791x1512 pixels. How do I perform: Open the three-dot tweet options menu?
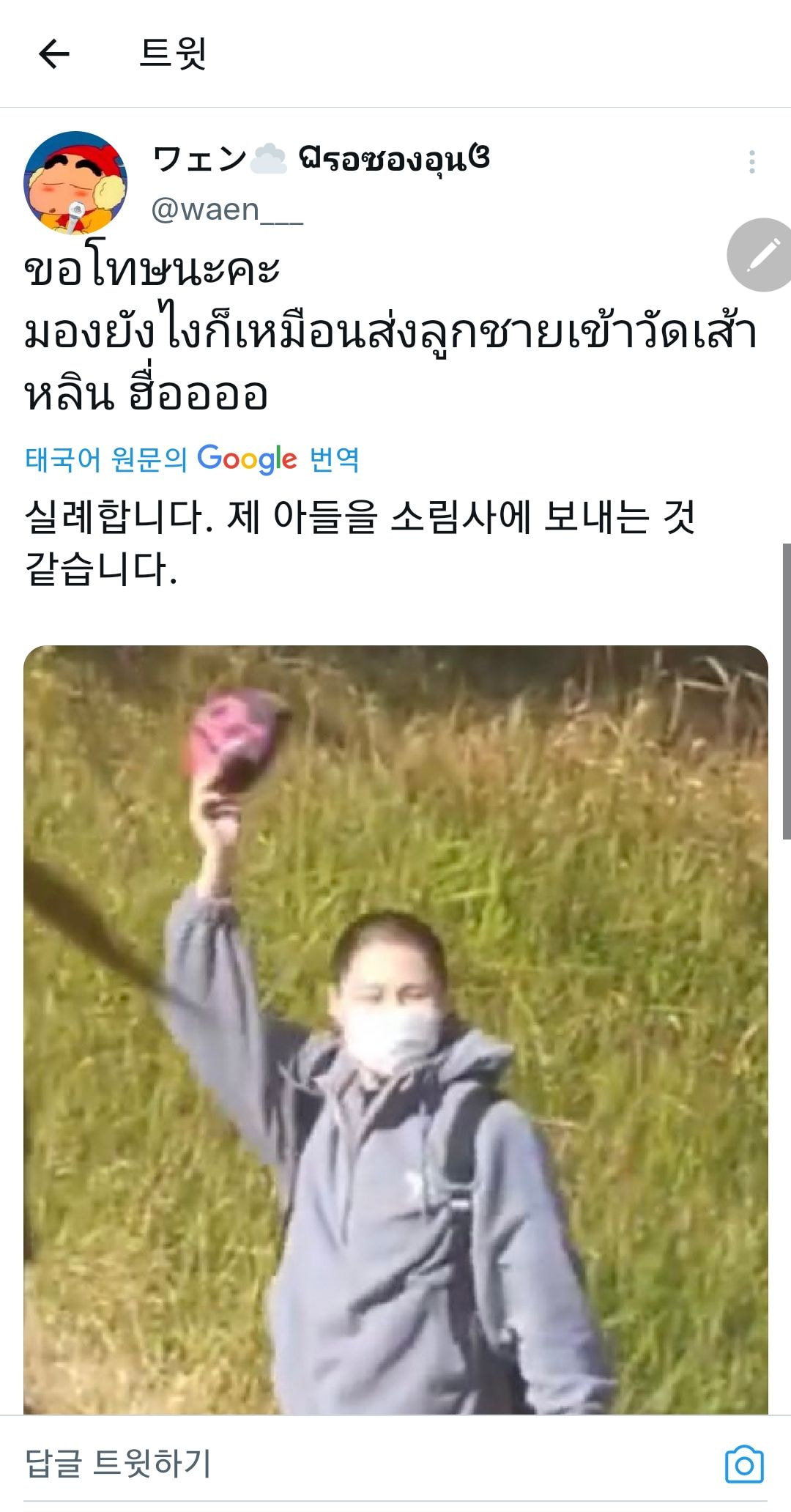752,162
